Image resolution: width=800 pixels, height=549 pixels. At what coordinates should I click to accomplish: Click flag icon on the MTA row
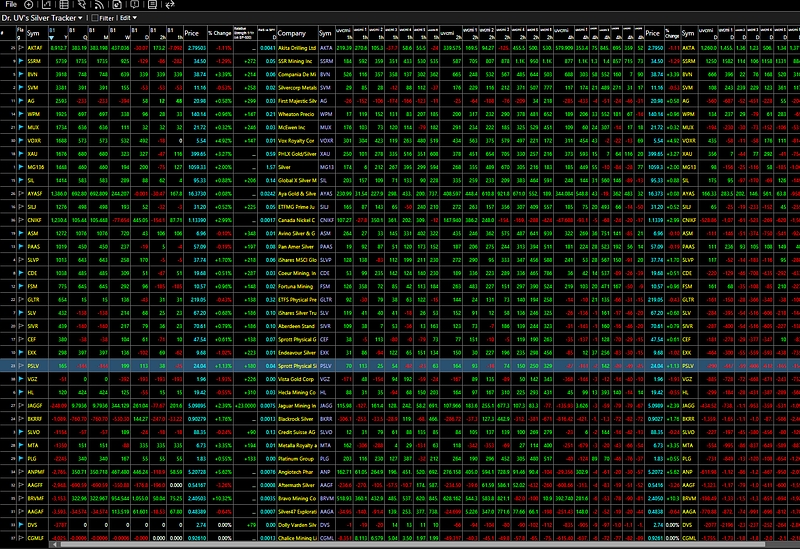[21, 445]
